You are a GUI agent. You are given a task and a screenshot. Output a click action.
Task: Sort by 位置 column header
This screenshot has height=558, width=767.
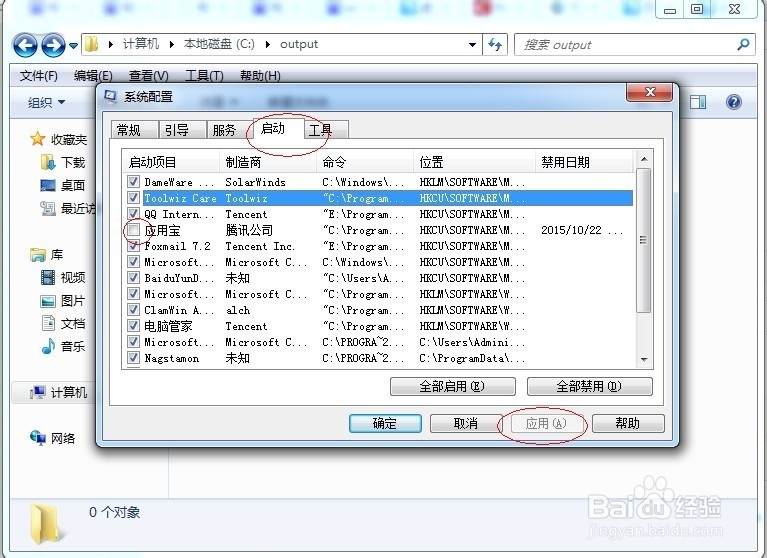pos(474,162)
